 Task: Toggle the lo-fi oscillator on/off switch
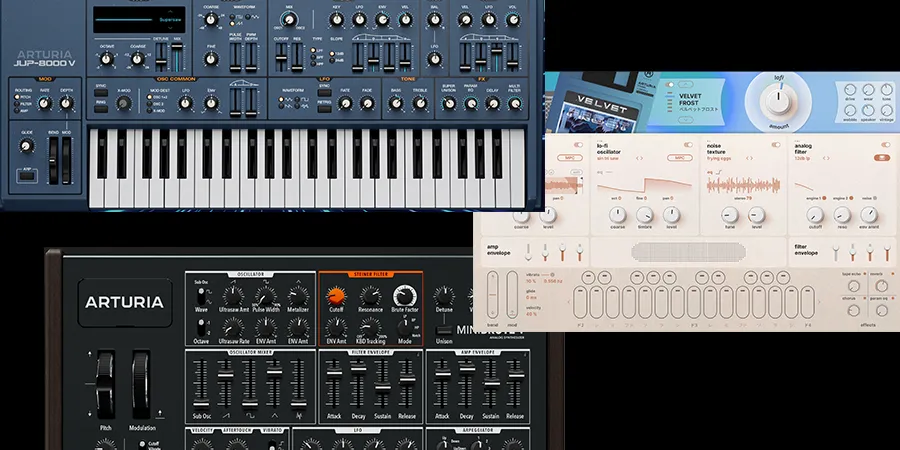click(688, 145)
